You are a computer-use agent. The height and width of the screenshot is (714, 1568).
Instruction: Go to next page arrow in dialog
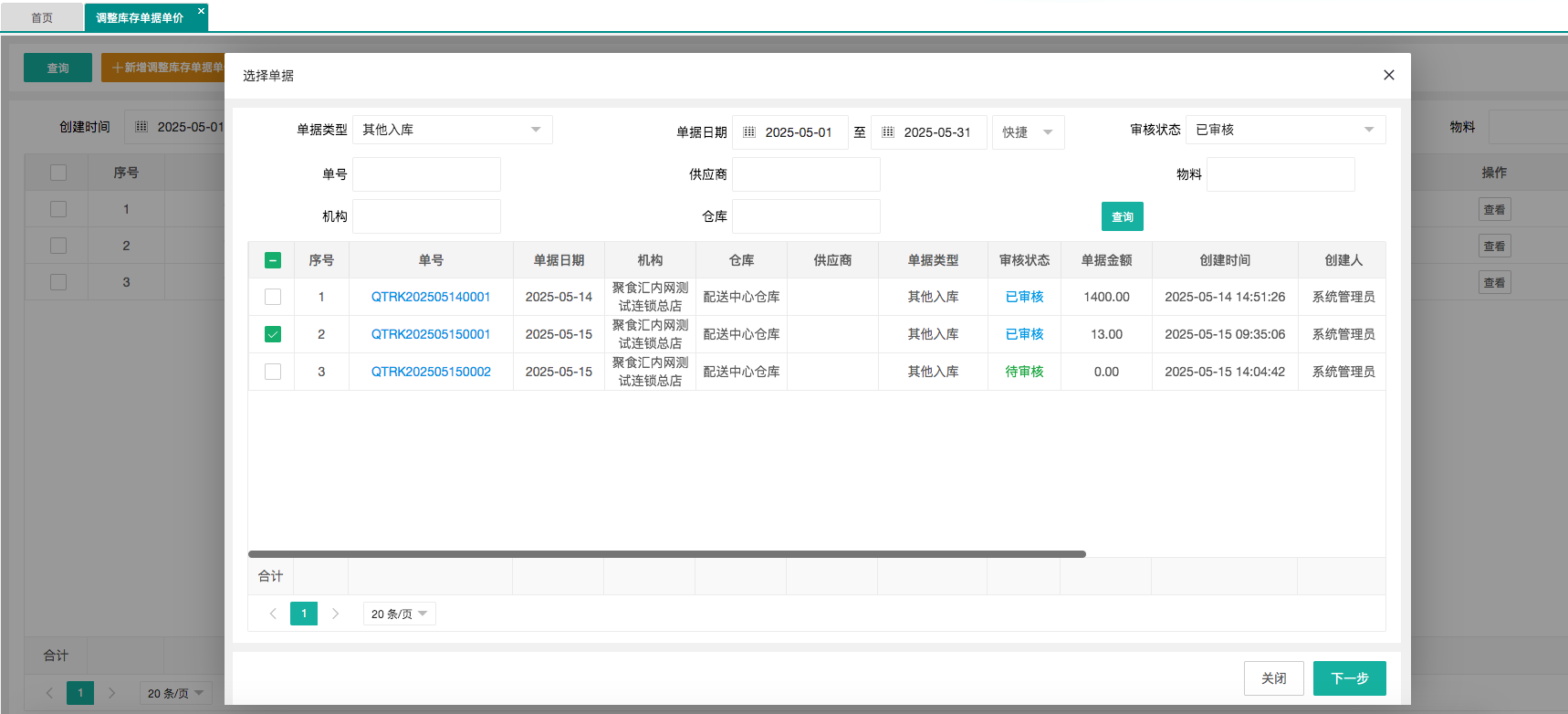point(335,614)
